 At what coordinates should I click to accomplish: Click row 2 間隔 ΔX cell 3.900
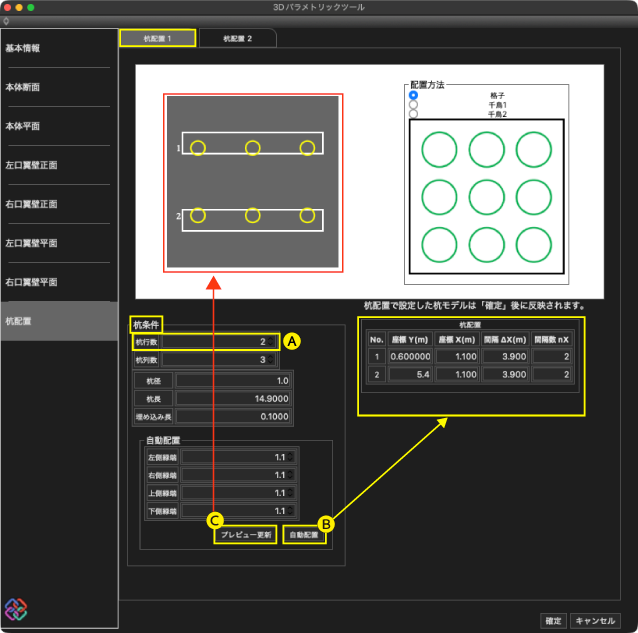505,375
